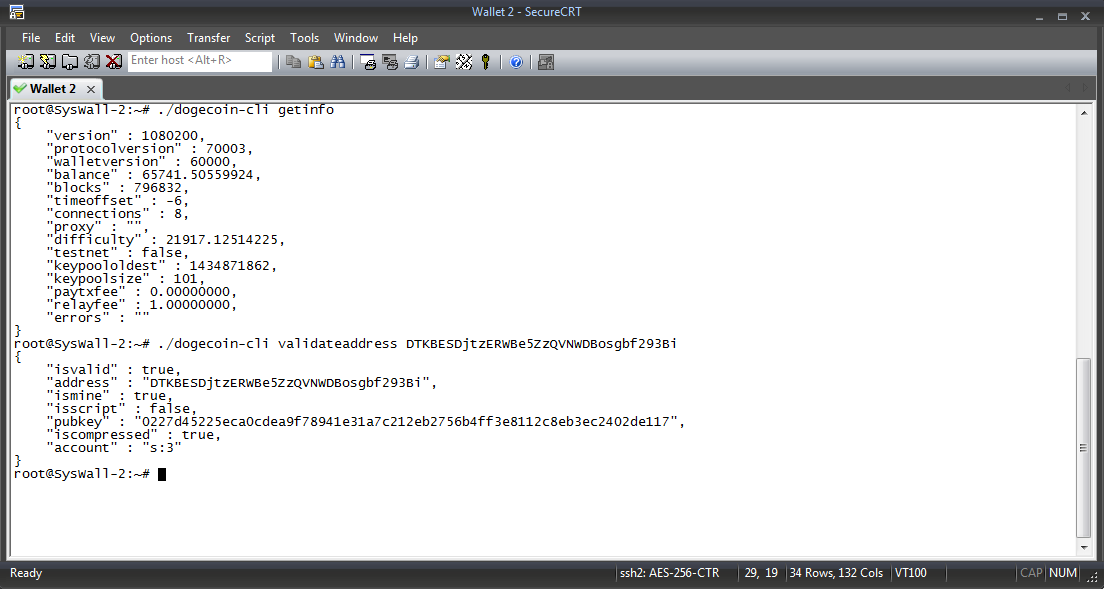The width and height of the screenshot is (1104, 589).
Task: Click the CAP indicator in status bar
Action: pyautogui.click(x=1031, y=574)
